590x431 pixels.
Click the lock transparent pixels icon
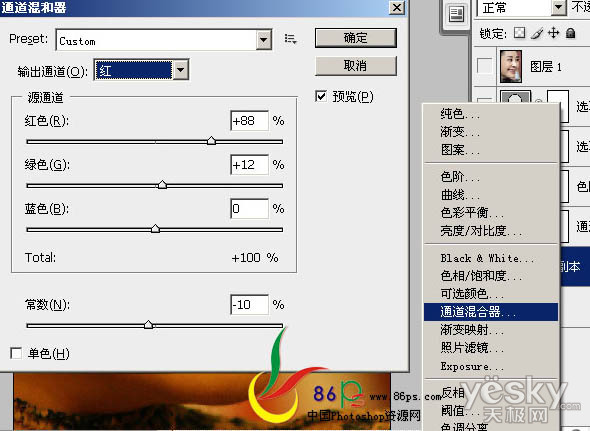pyautogui.click(x=520, y=33)
